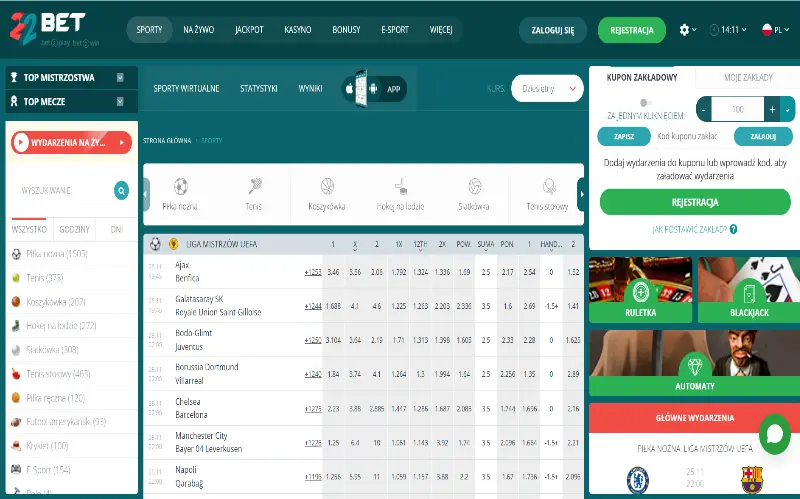This screenshot has height=499, width=800.
Task: Open the Sporty Wirtualne link
Action: click(x=186, y=89)
